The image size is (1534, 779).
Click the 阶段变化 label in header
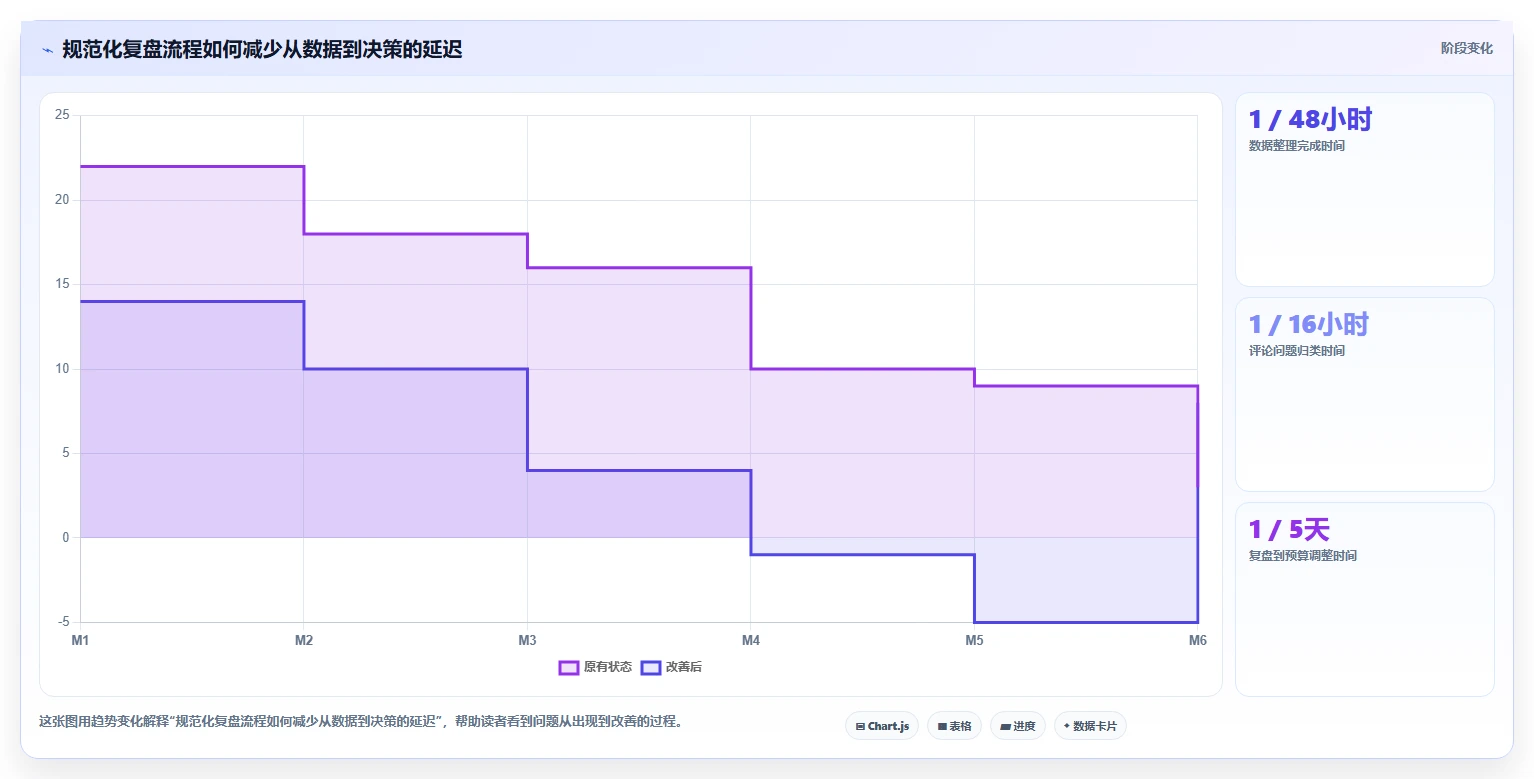[1466, 48]
